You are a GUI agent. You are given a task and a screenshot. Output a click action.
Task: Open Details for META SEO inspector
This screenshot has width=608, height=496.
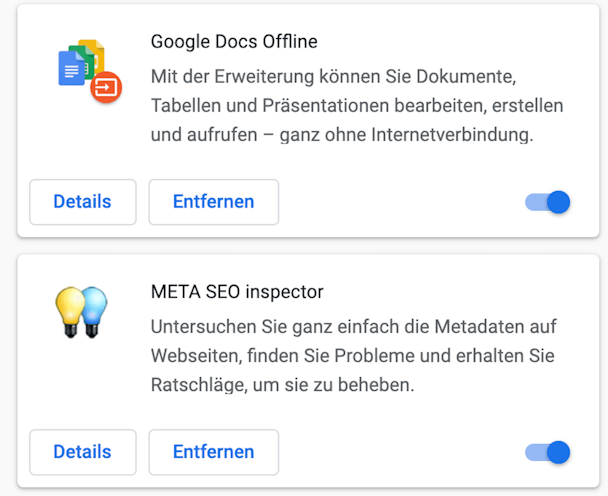pos(83,452)
